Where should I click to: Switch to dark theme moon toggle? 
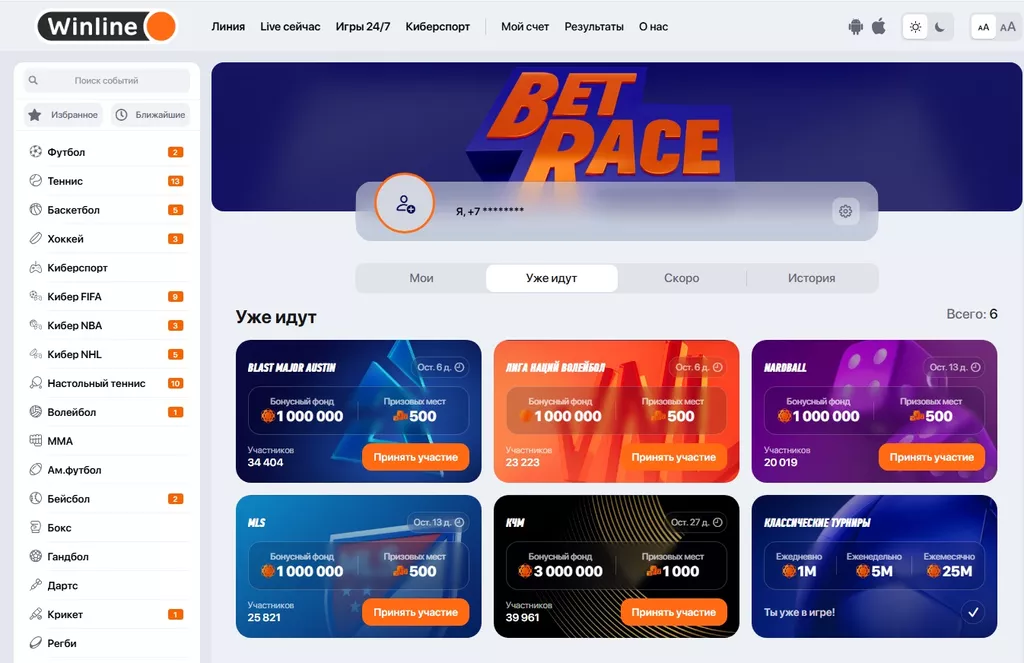(940, 27)
